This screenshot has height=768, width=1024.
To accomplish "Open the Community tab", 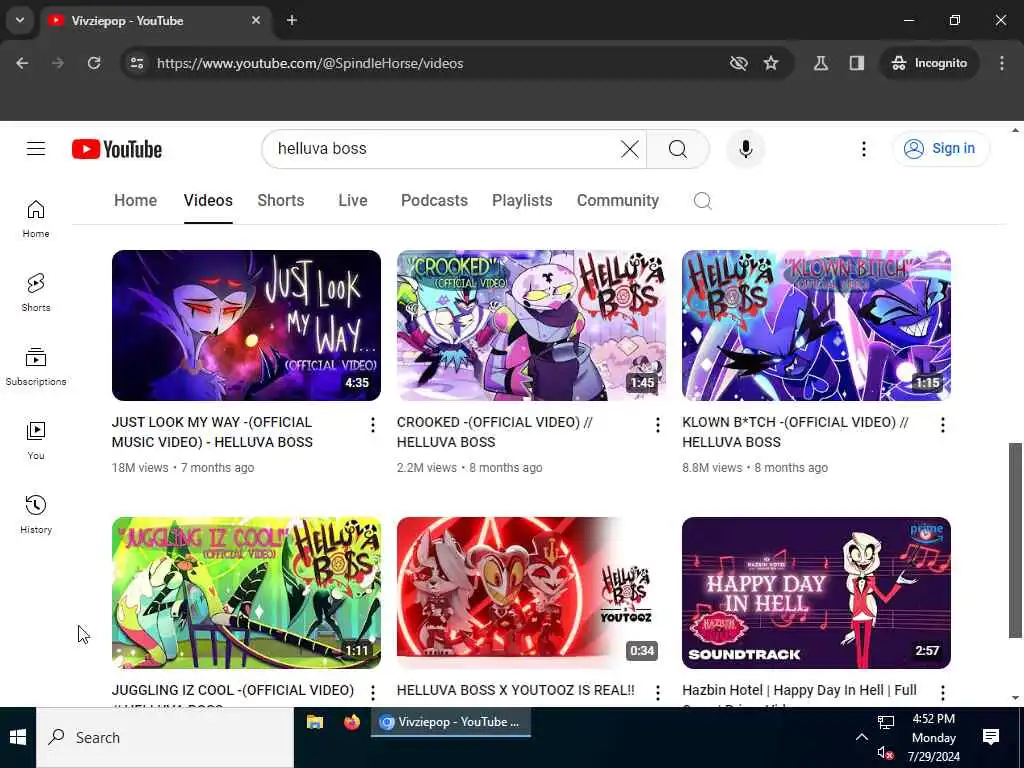I will click(x=618, y=200).
